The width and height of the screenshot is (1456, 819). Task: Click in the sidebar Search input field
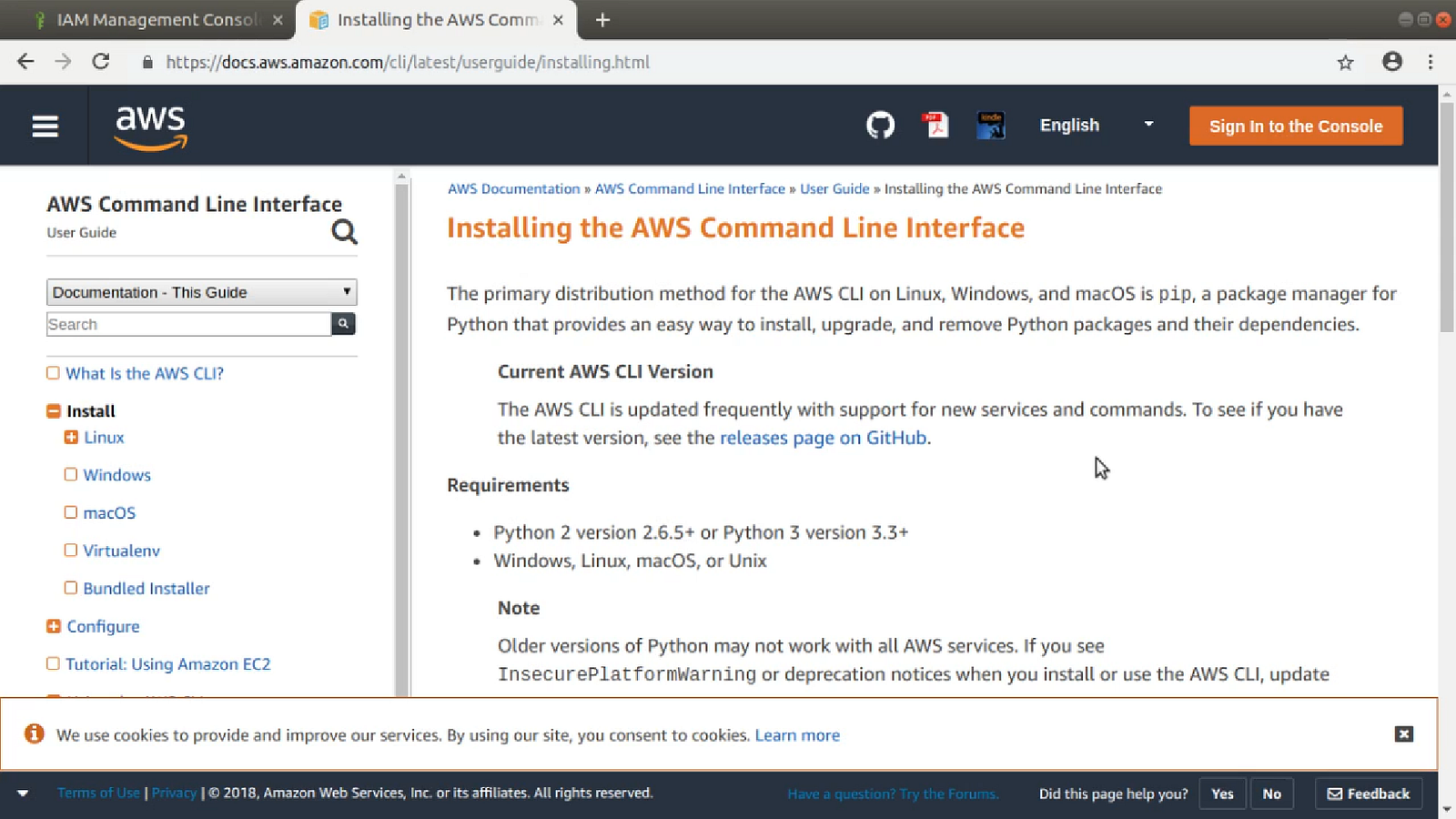coord(188,324)
